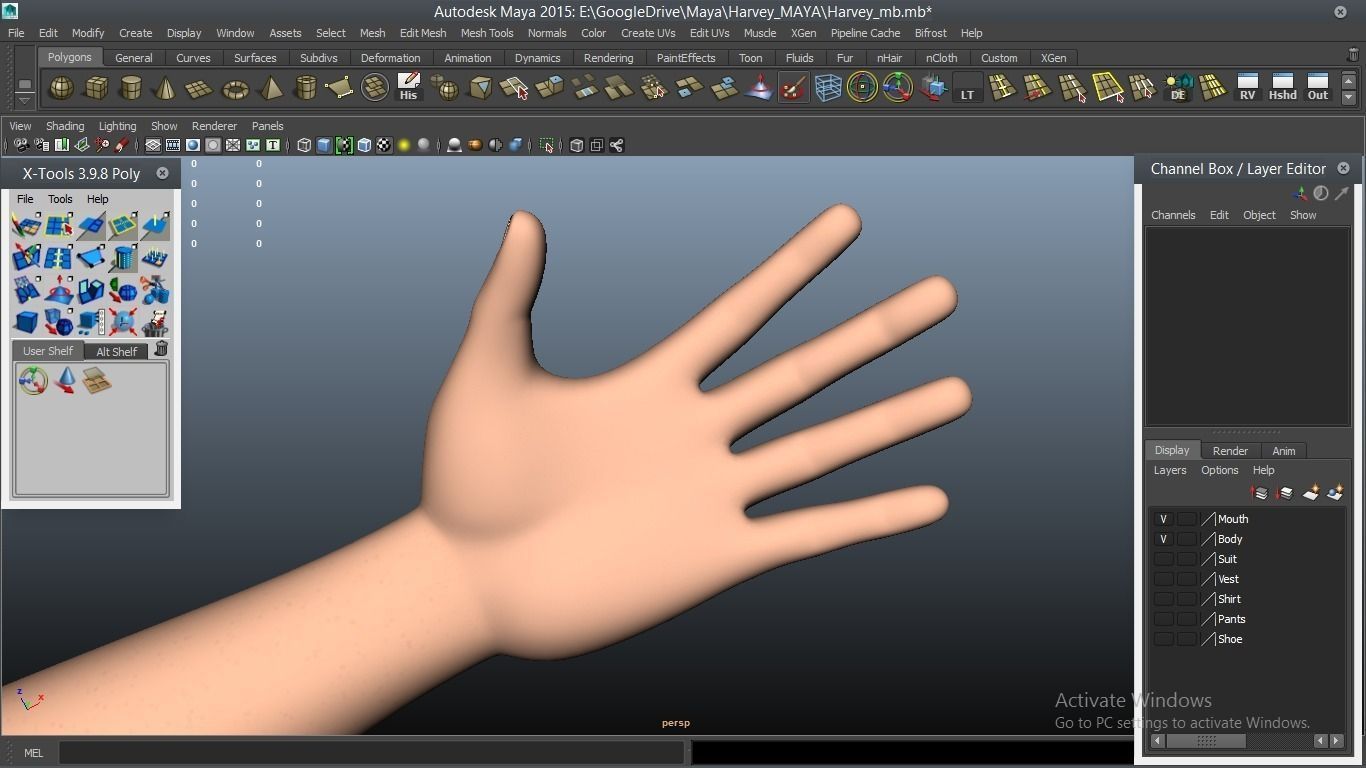The width and height of the screenshot is (1366, 768).
Task: Create a polygon pyramid from the shelf
Action: click(270, 88)
